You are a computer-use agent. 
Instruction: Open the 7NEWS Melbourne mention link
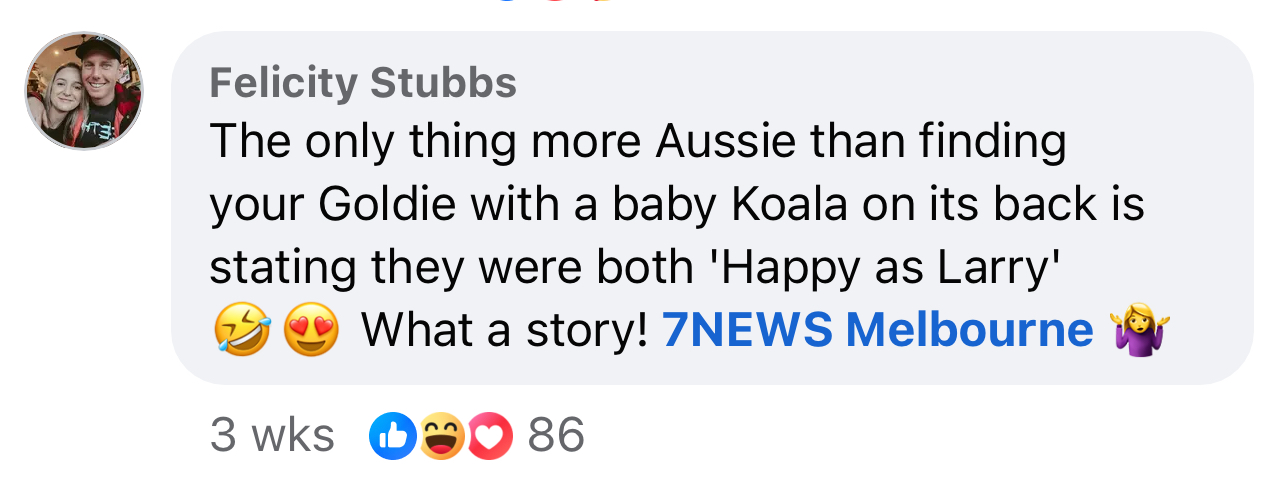(x=877, y=331)
